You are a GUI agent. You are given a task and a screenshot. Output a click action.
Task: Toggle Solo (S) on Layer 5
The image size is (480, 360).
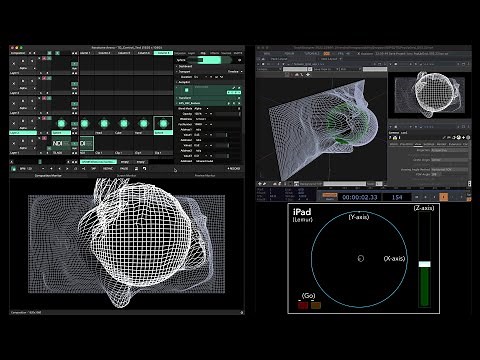coord(32,61)
